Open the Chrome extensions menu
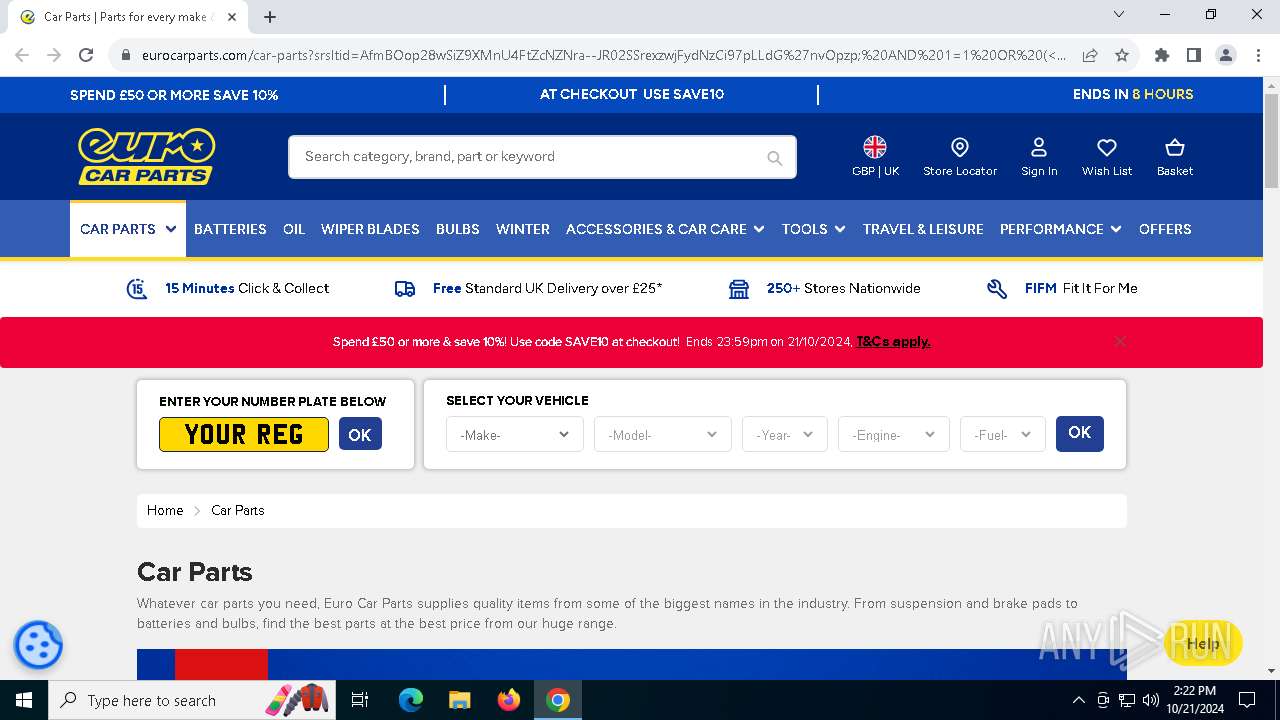This screenshot has width=1280, height=720. tap(1161, 55)
